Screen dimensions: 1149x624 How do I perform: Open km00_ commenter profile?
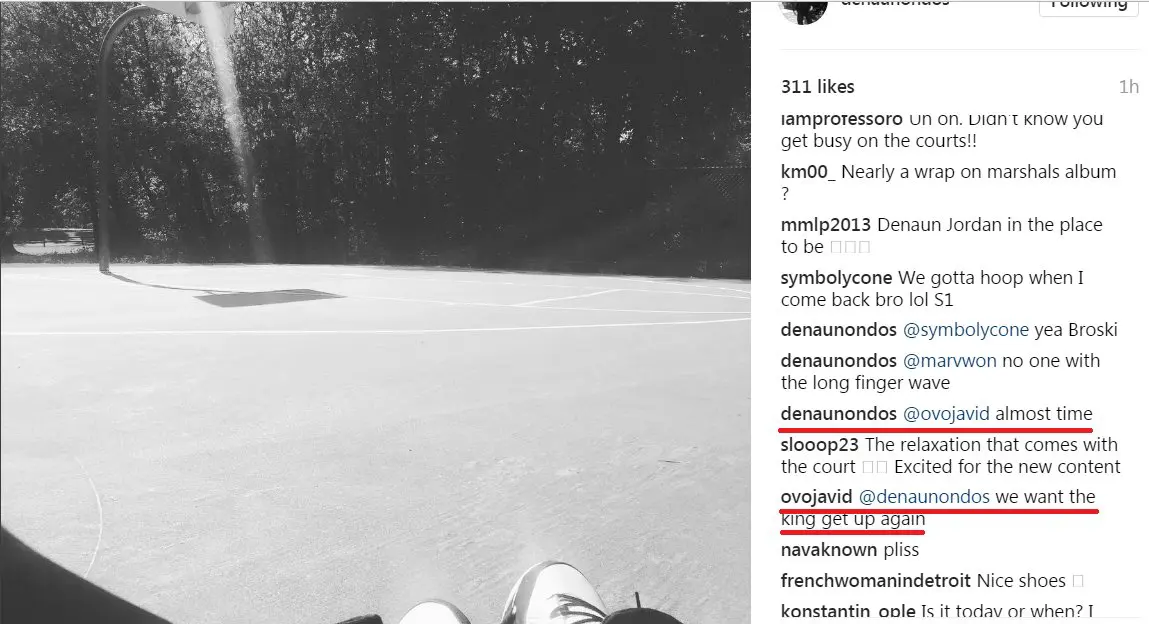click(x=808, y=172)
